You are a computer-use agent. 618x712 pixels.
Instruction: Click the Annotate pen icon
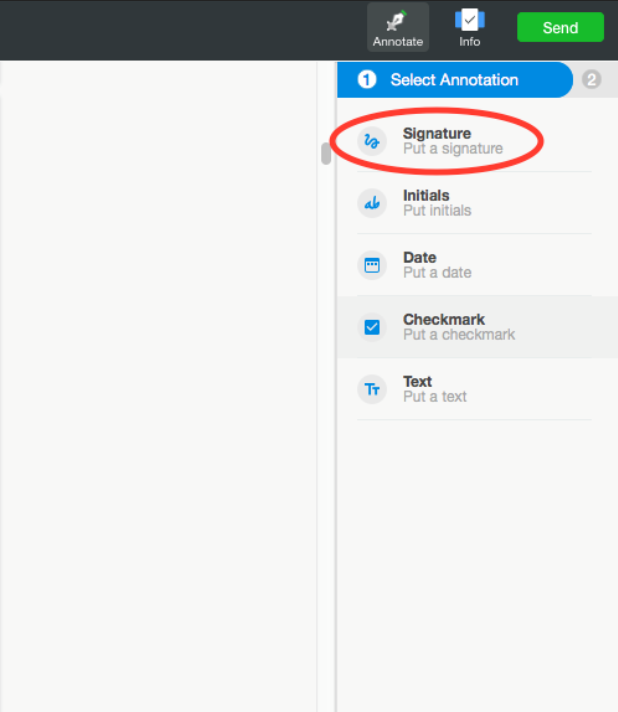396,21
